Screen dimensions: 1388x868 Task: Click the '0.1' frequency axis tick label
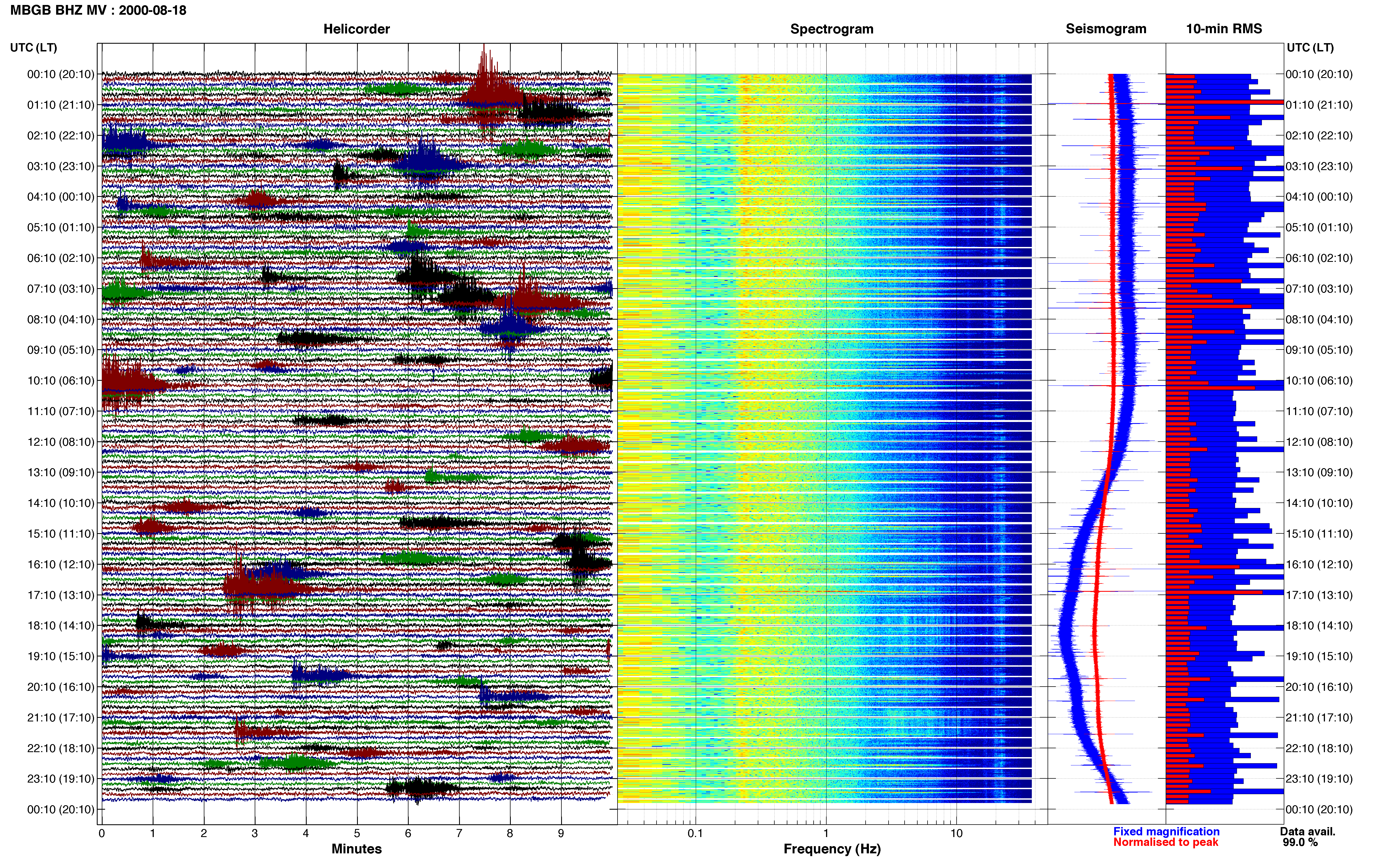pyautogui.click(x=695, y=833)
